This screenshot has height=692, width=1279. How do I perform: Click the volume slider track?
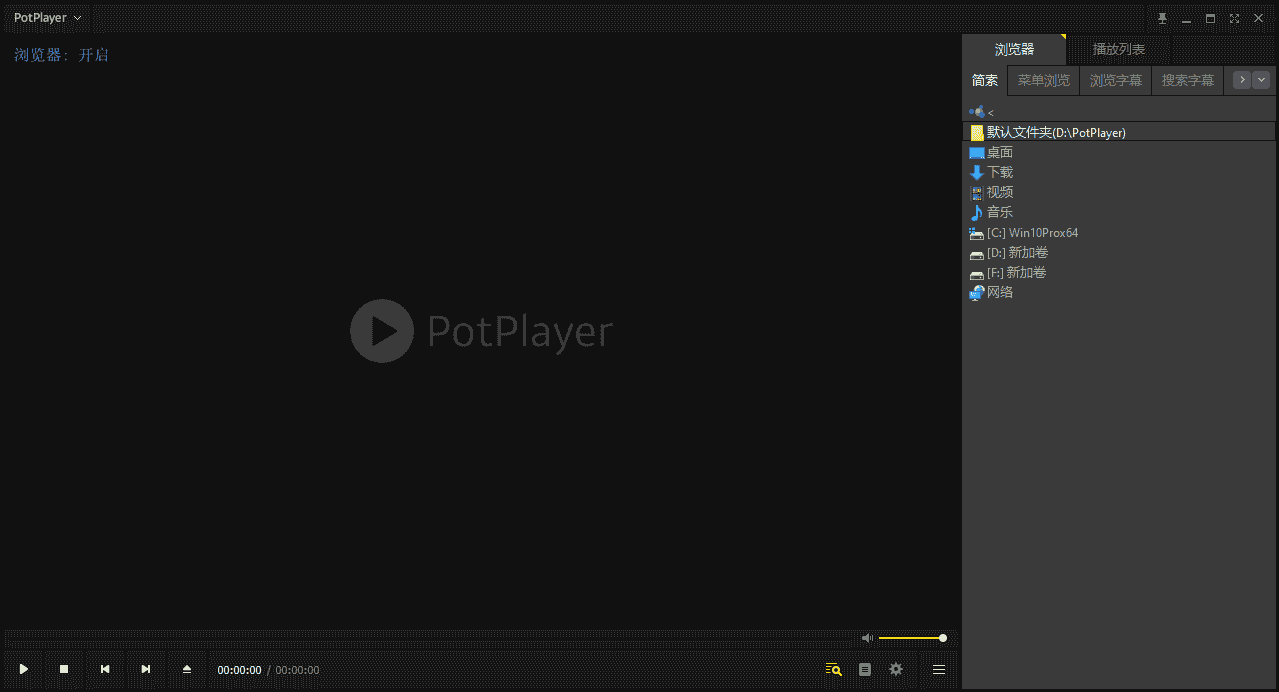point(910,638)
